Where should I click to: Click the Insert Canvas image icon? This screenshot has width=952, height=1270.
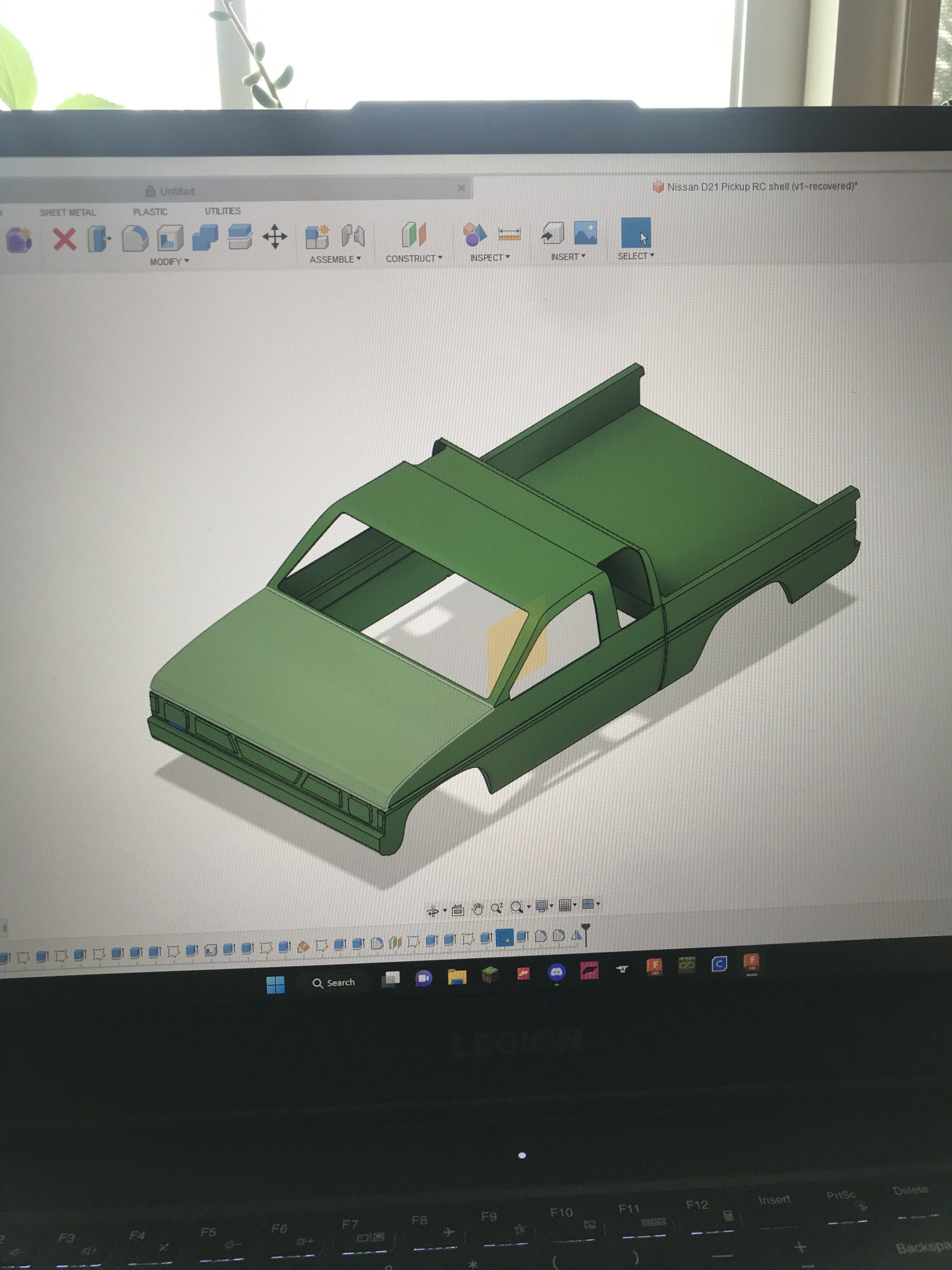(x=585, y=233)
